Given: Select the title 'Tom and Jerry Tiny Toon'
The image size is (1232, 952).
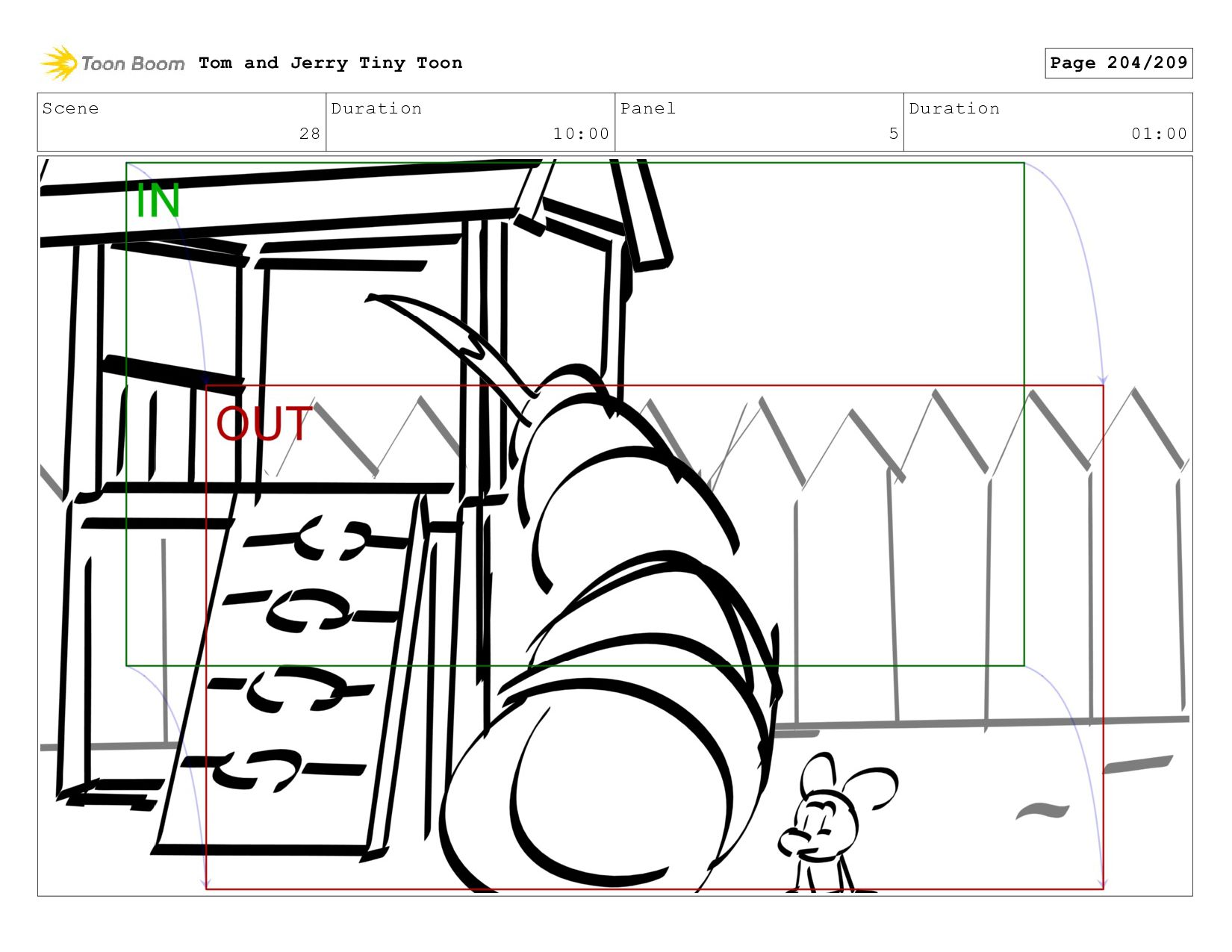Looking at the screenshot, I should 331,63.
